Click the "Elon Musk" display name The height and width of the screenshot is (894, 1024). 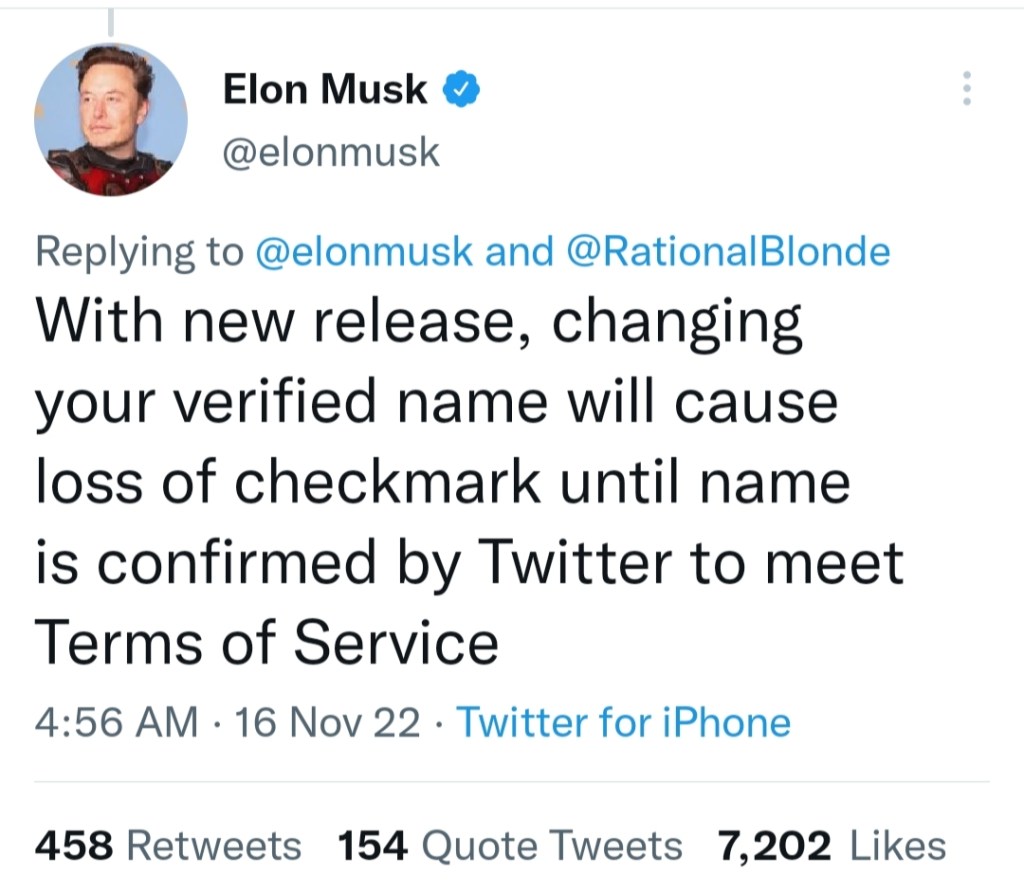[x=324, y=90]
